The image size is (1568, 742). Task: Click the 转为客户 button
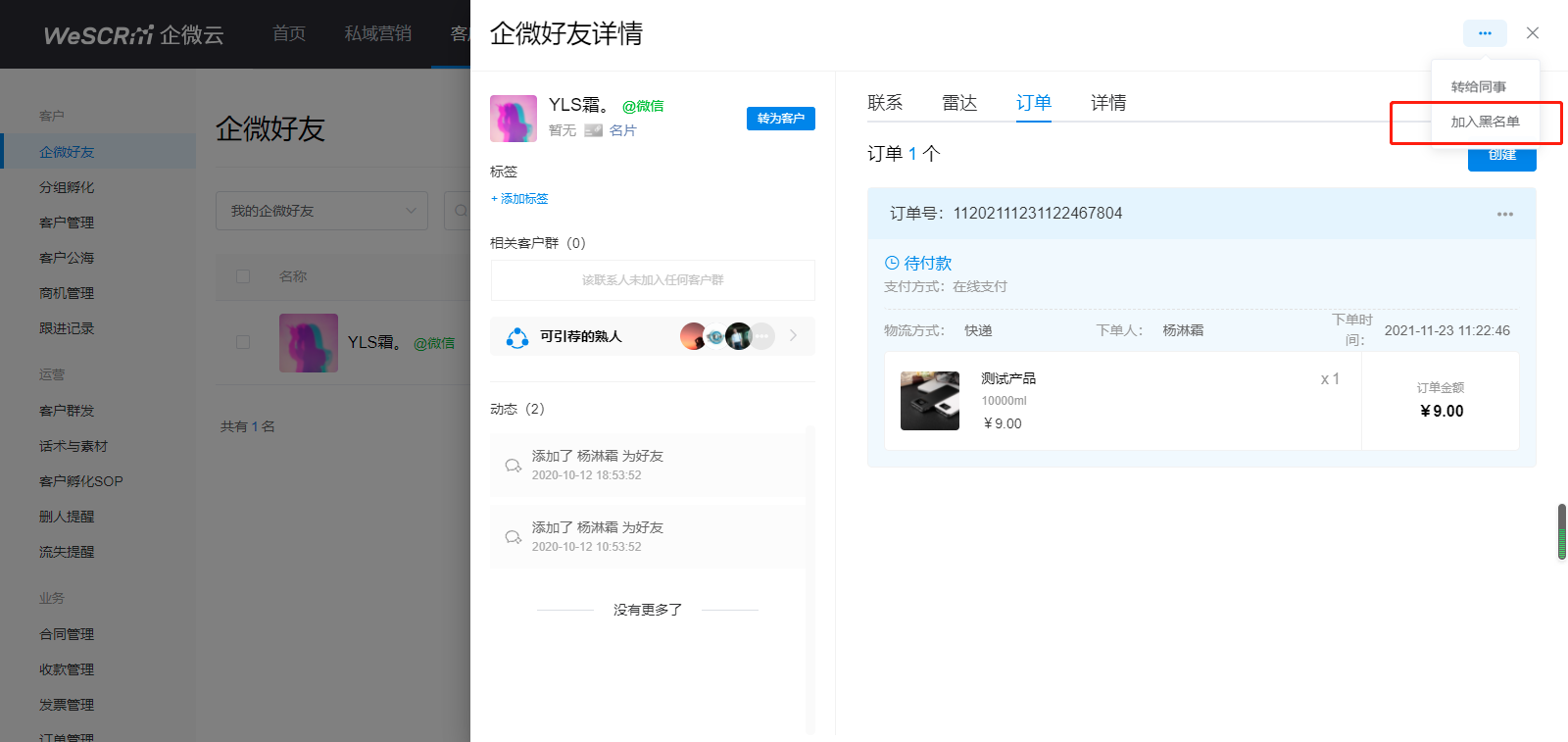coord(781,119)
